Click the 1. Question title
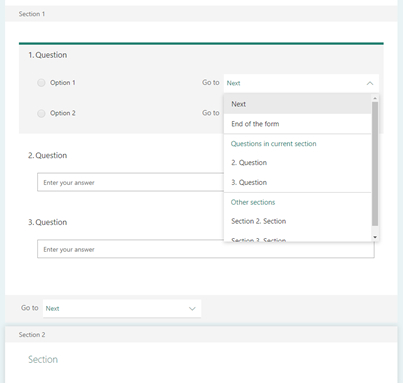The width and height of the screenshot is (403, 383). (48, 55)
